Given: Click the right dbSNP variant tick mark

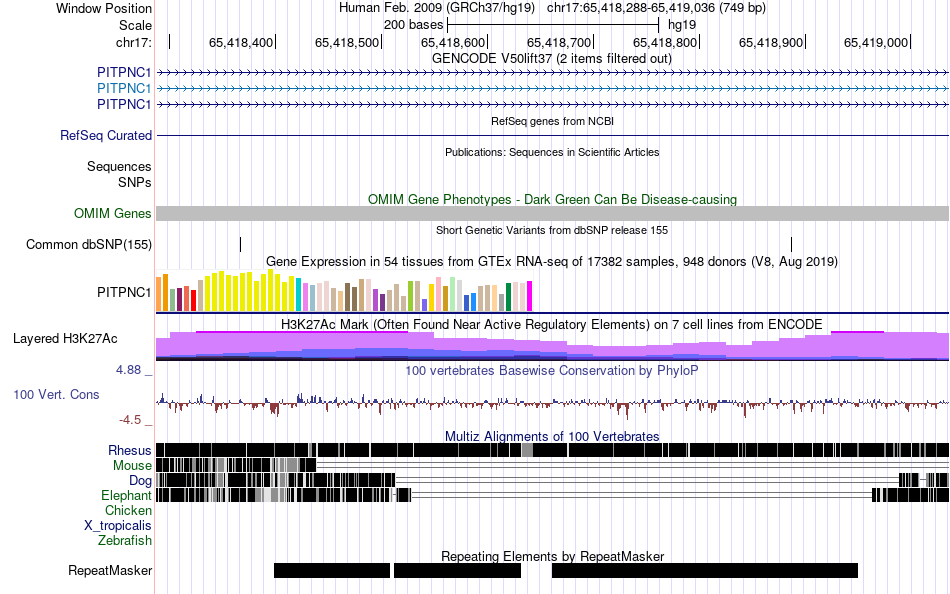Looking at the screenshot, I should (791, 244).
